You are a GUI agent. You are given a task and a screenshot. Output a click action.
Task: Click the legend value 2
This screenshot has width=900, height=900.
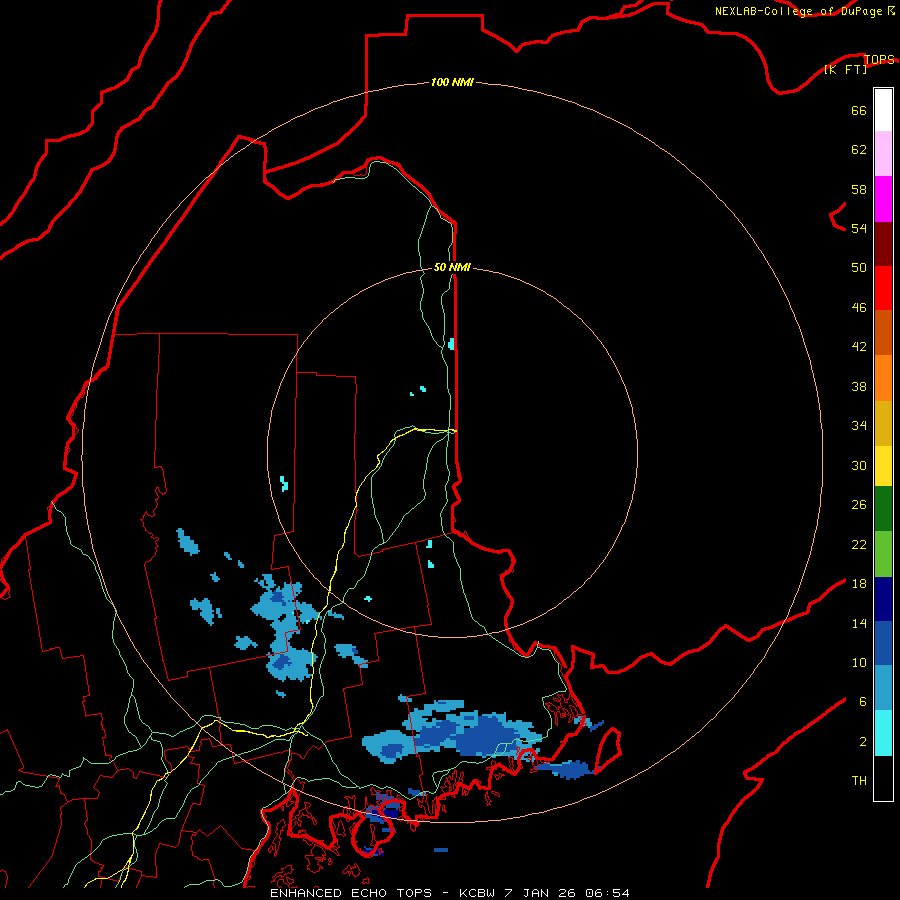coord(863,742)
